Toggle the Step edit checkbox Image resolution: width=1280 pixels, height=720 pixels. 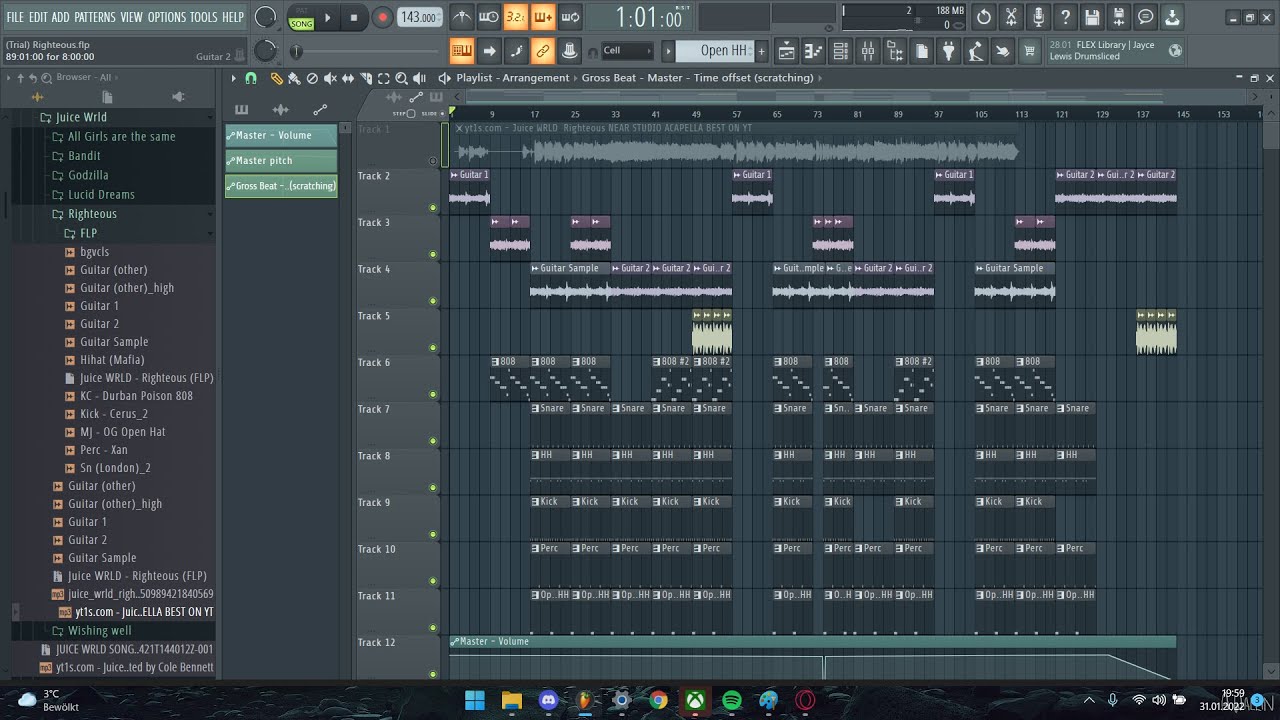point(410,114)
